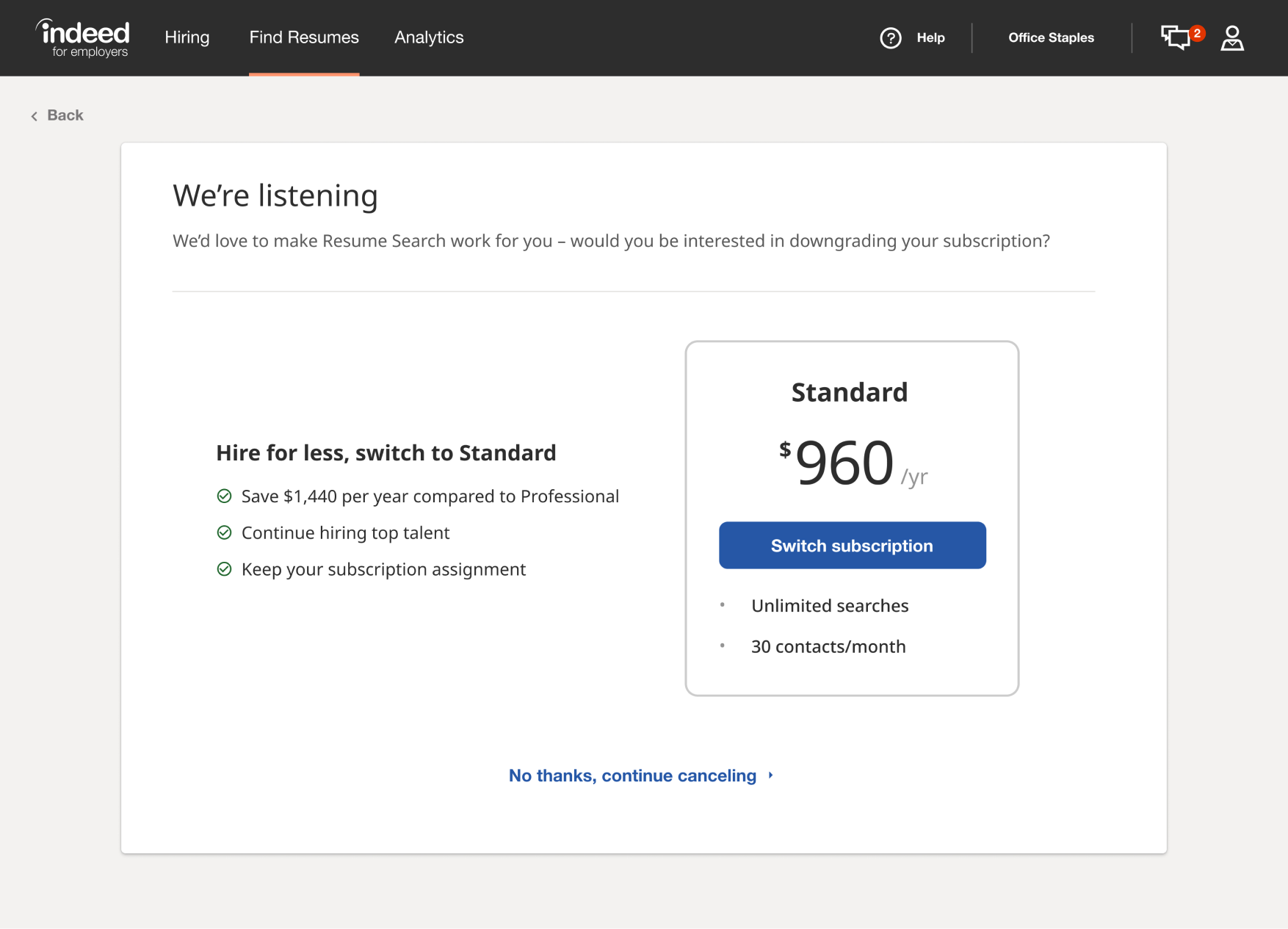
Task: Go to the Analytics tab
Action: coord(429,37)
